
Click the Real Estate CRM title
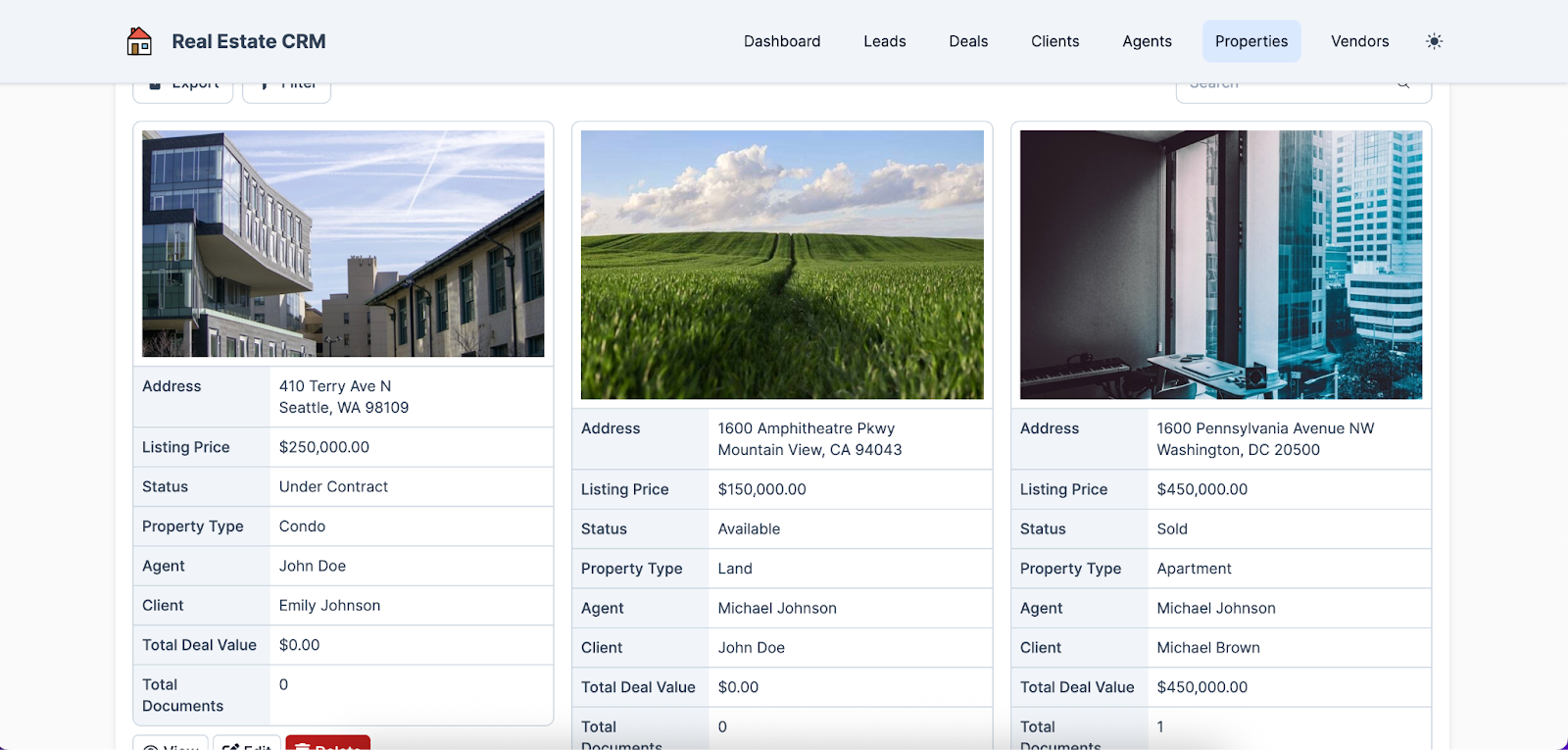(x=248, y=41)
